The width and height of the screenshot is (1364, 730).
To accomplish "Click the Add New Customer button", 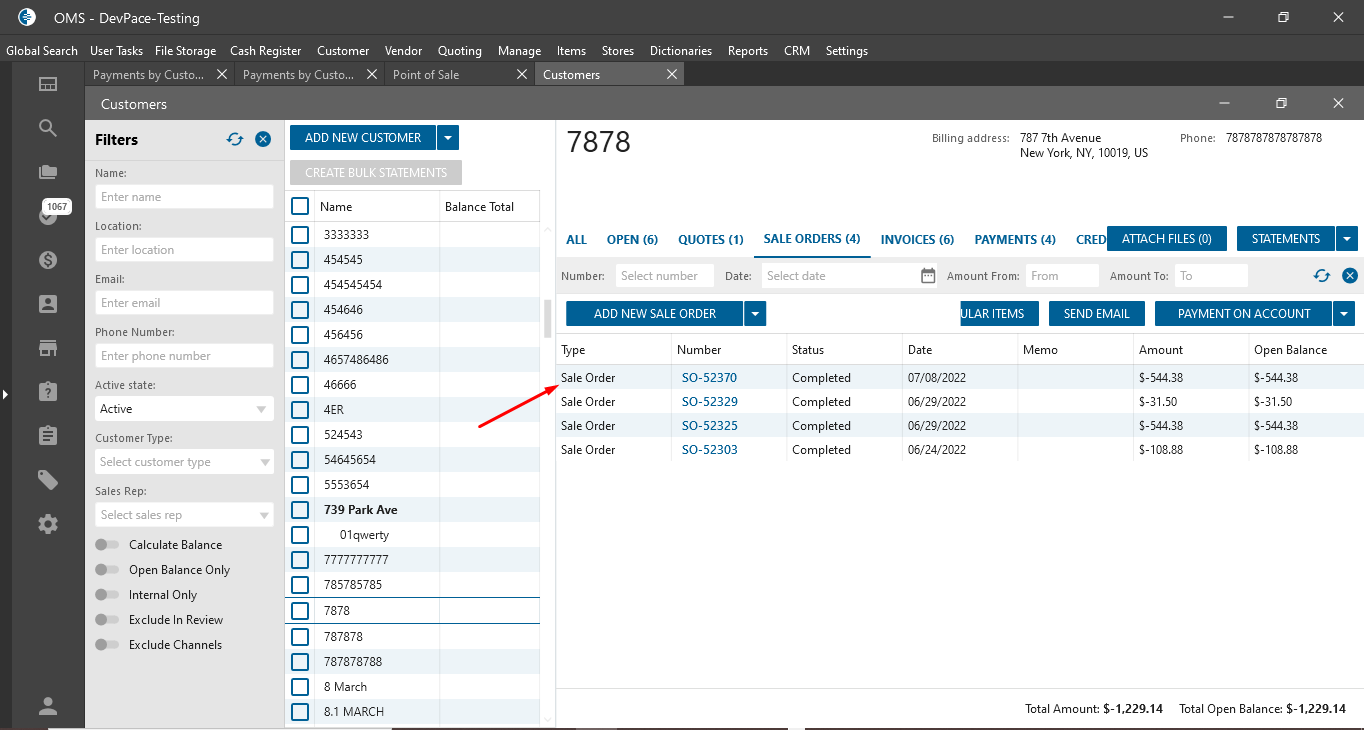I will (363, 138).
